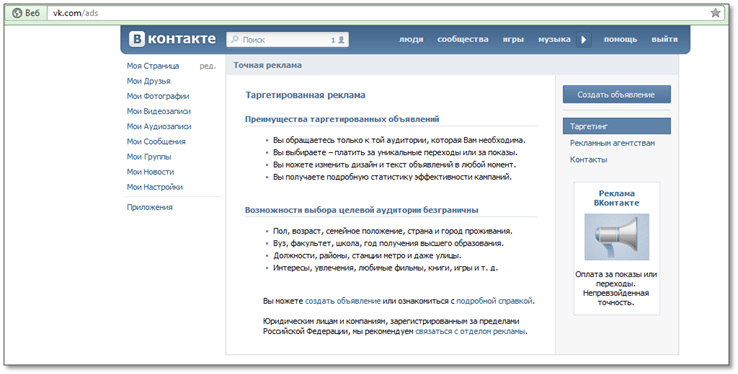Image resolution: width=738 pixels, height=374 pixels.
Task: Open Мои Настройки in sidebar
Action: 154,187
